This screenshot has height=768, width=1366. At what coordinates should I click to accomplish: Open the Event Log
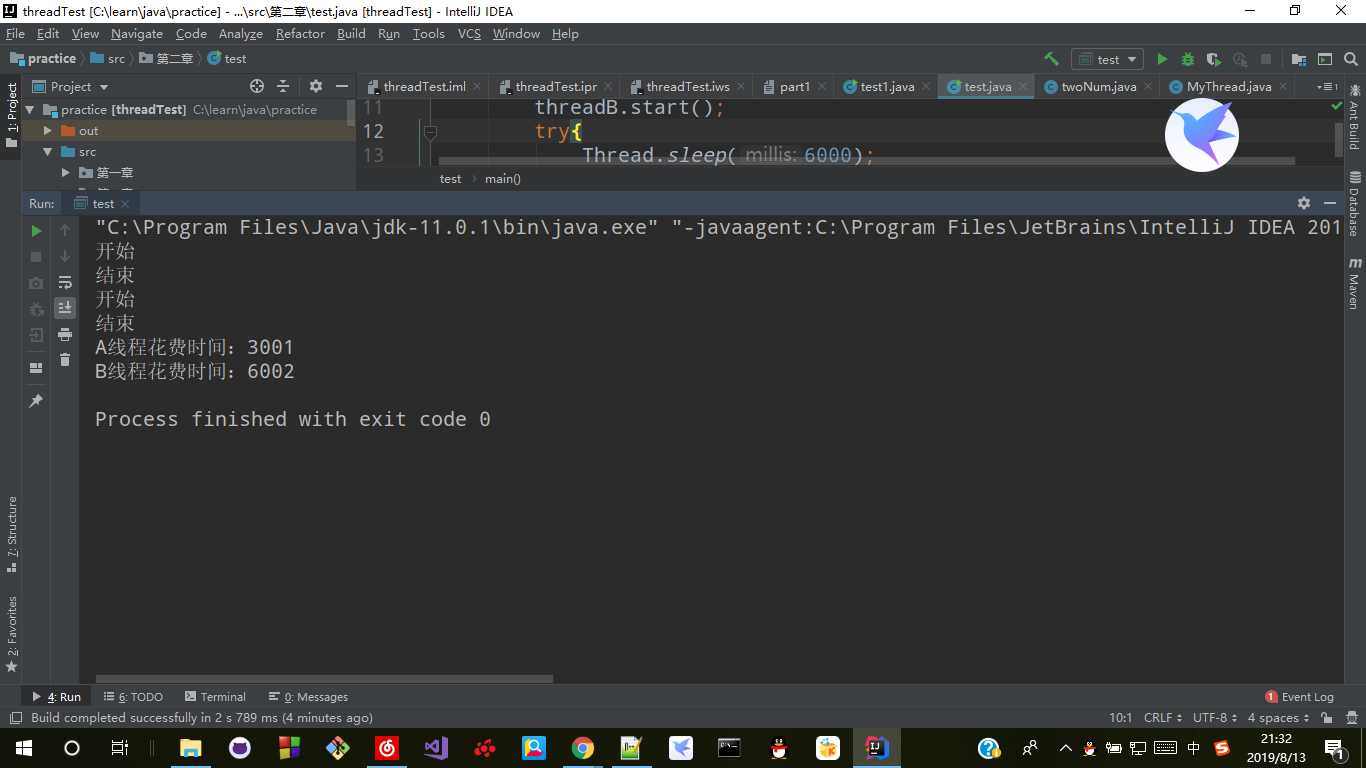[x=1300, y=697]
